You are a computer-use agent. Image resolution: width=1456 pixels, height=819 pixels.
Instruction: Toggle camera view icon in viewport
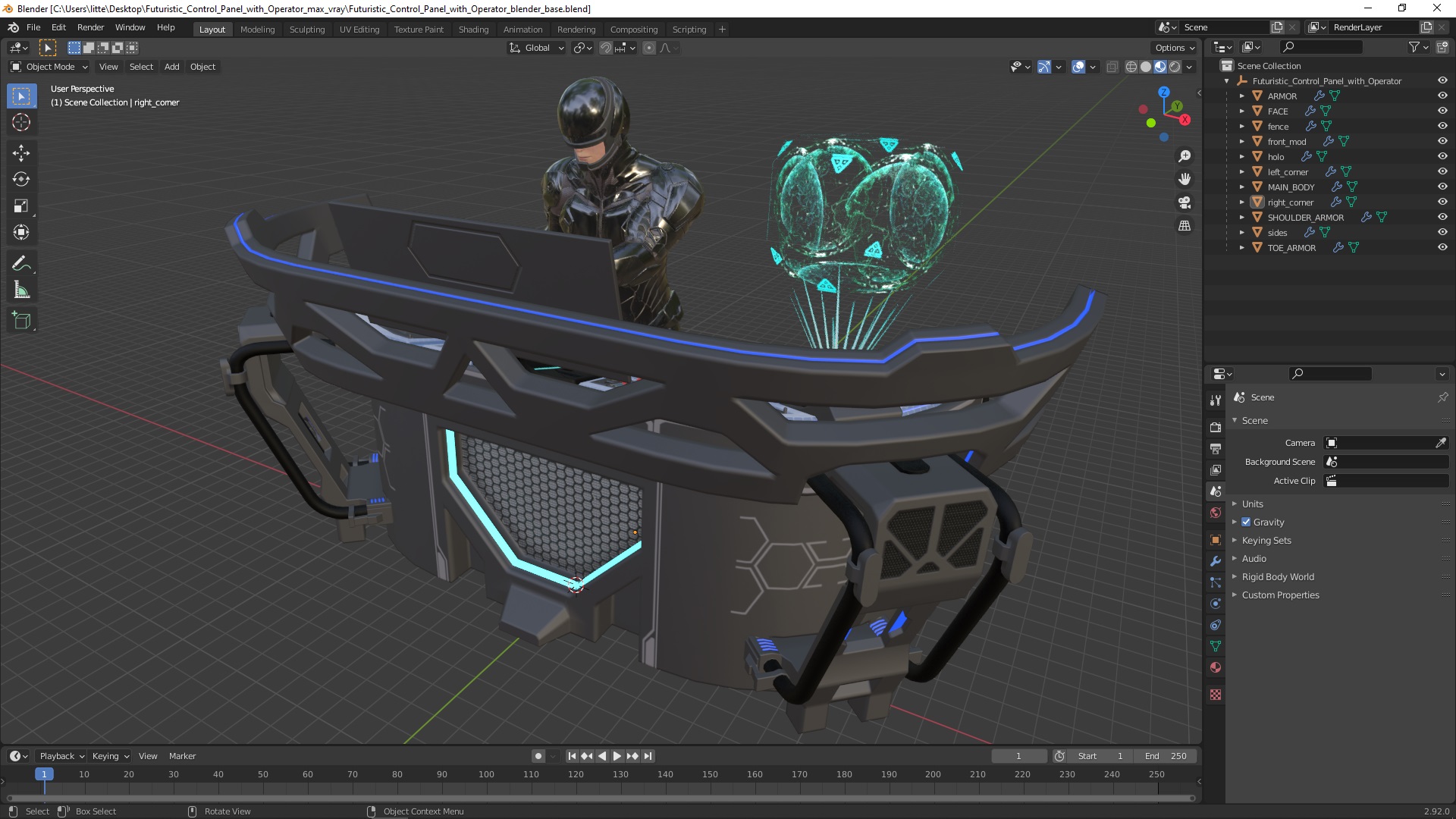pyautogui.click(x=1185, y=202)
